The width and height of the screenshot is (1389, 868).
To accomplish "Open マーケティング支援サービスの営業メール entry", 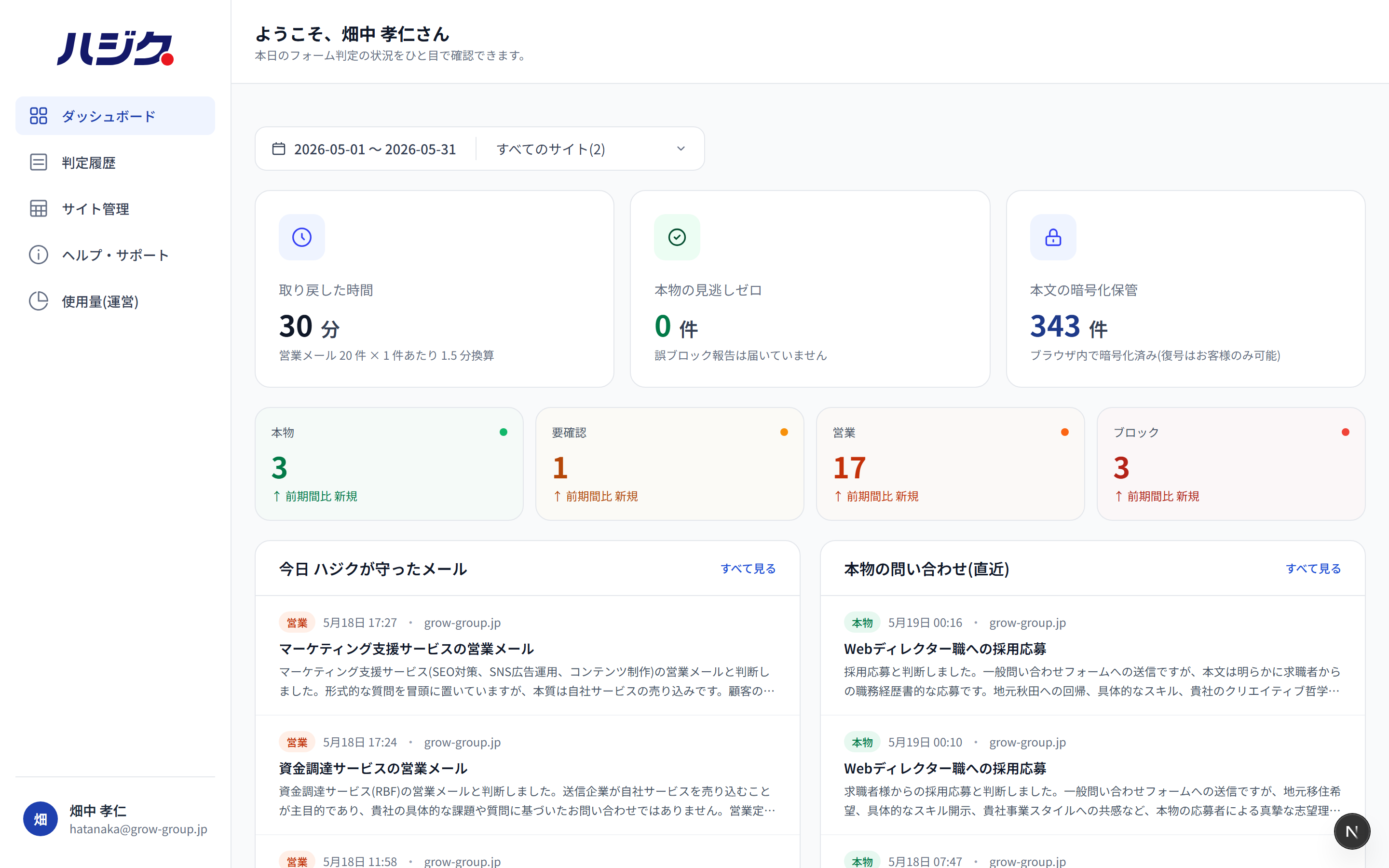I will (x=528, y=656).
